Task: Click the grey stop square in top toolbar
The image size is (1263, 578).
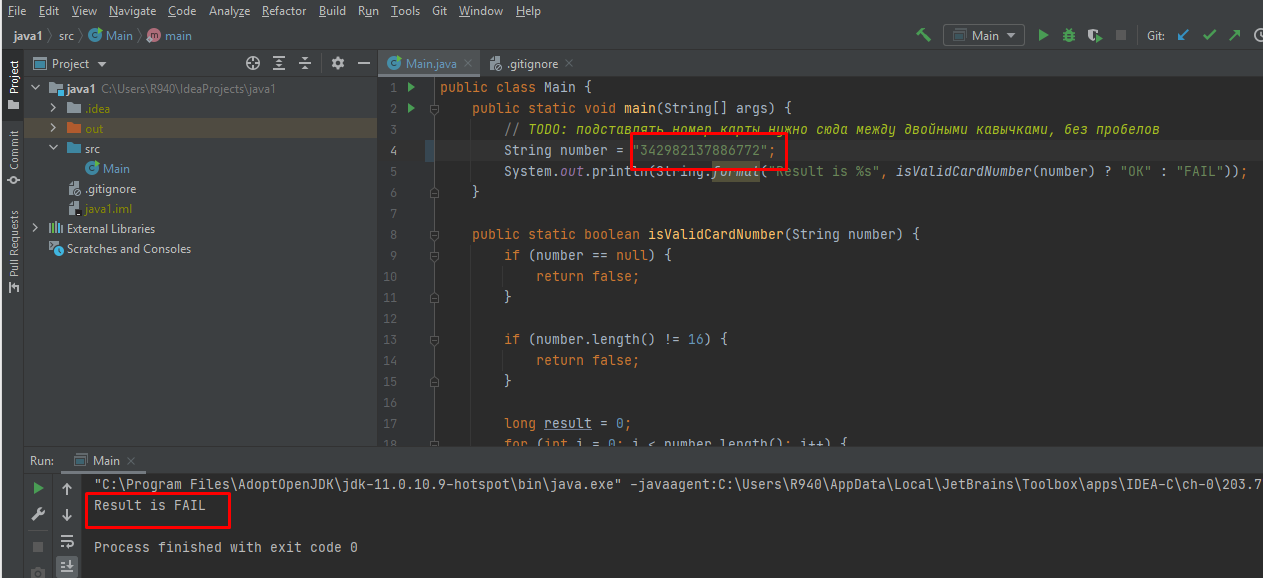Action: (x=1121, y=35)
